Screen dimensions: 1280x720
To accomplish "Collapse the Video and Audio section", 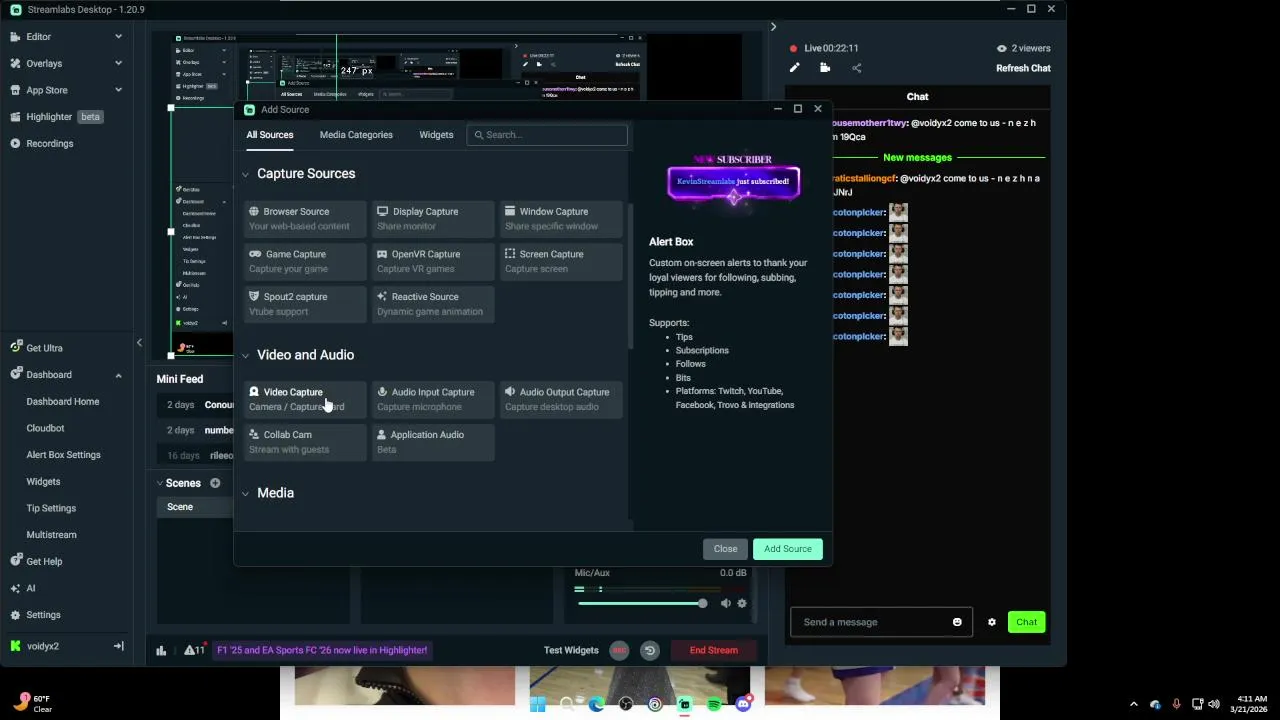I will [245, 355].
